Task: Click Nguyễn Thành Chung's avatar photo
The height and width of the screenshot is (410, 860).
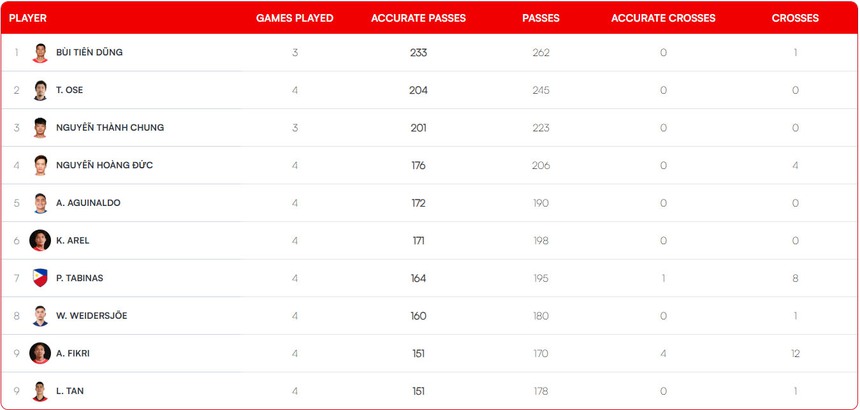Action: pyautogui.click(x=40, y=128)
